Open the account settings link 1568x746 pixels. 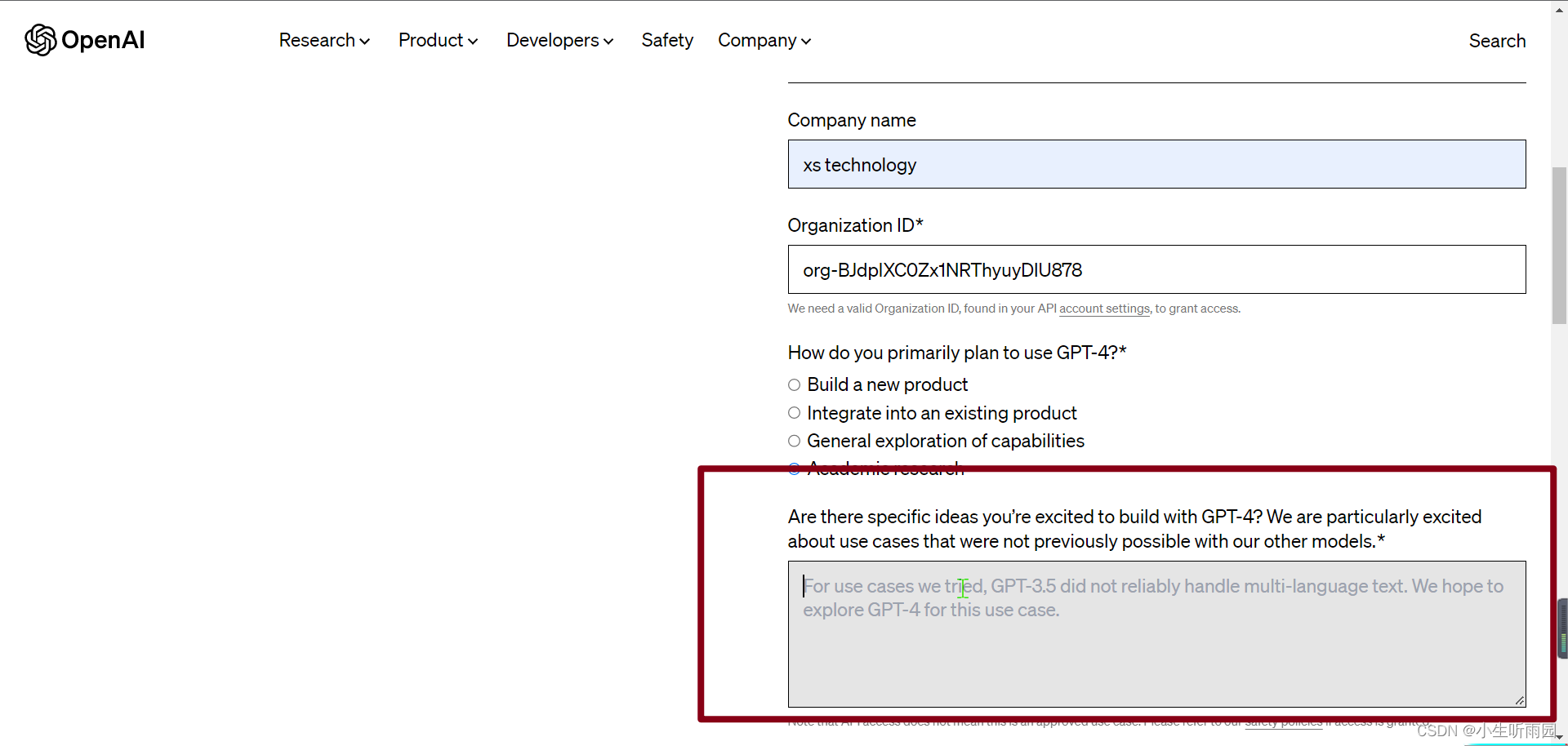[1104, 309]
